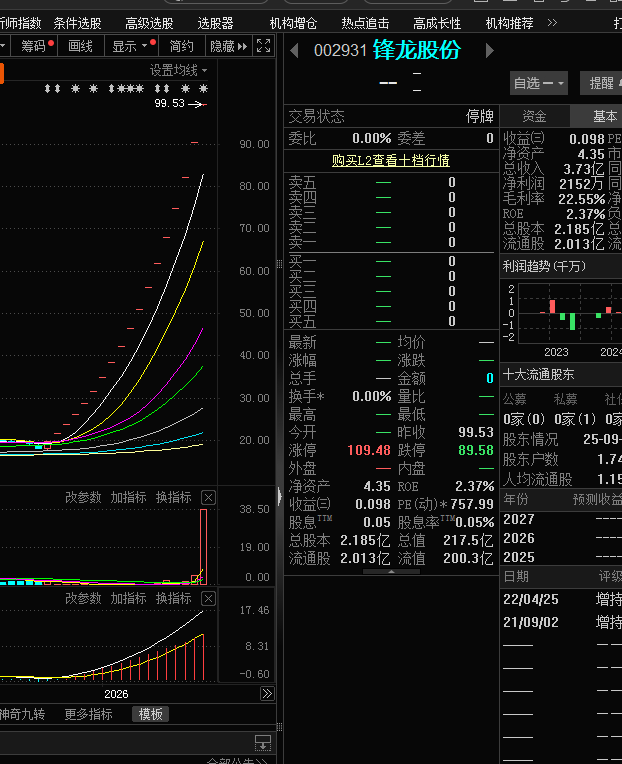Screen dimensions: 622x764
Task: Click the forecast row for year 2026
Action: pos(562,538)
